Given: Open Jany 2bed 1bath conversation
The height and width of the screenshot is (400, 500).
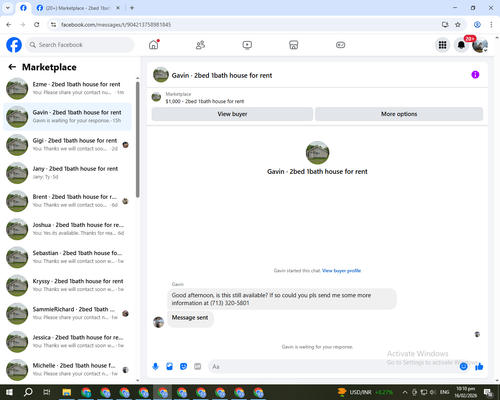Looking at the screenshot, I should pos(68,173).
